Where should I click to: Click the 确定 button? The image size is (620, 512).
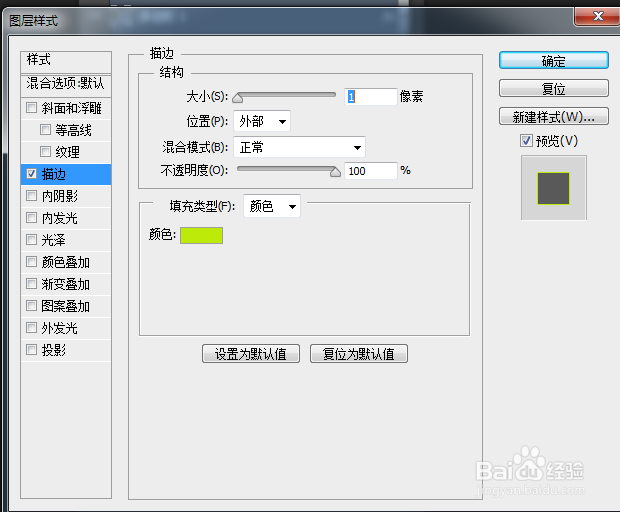[554, 60]
